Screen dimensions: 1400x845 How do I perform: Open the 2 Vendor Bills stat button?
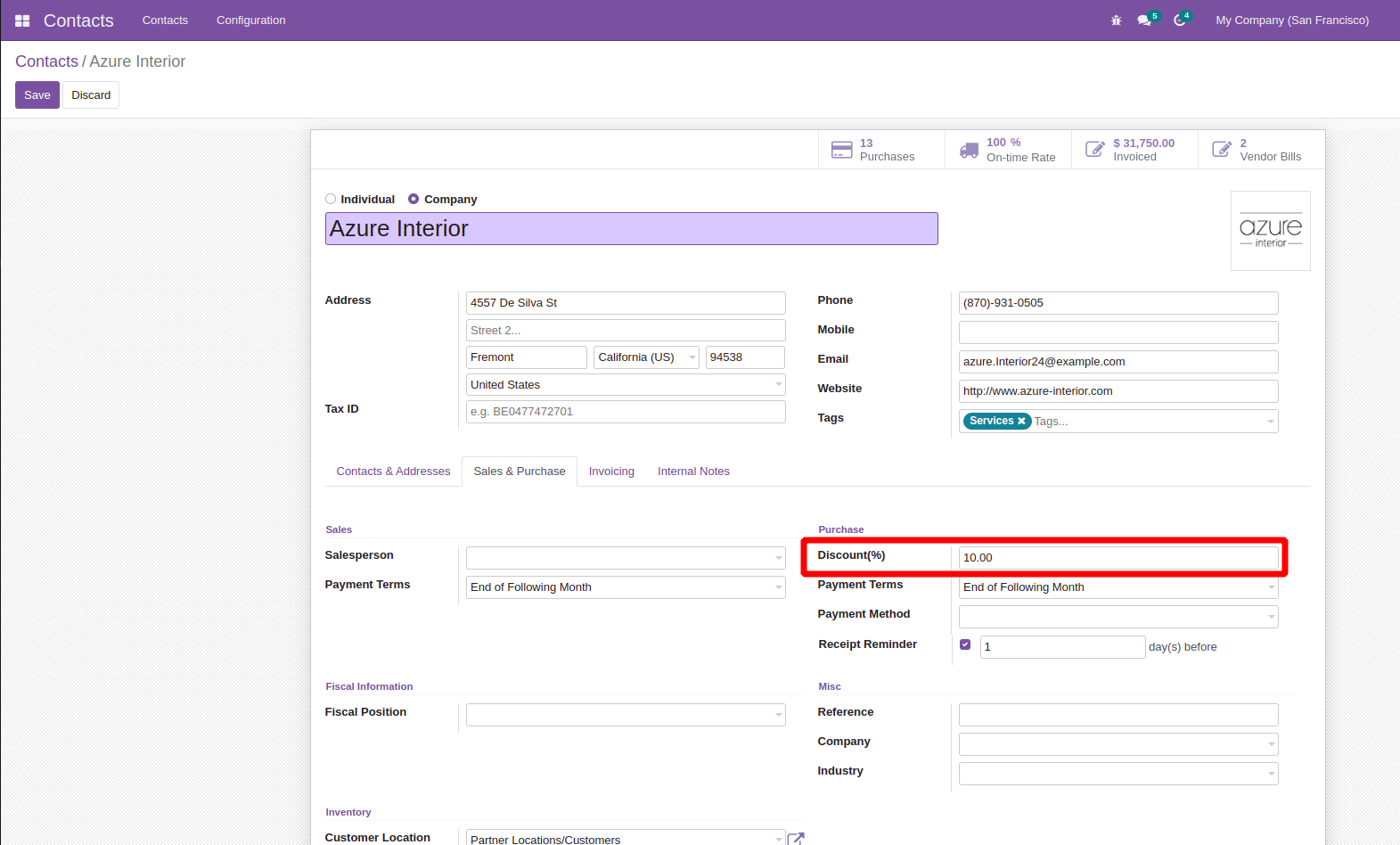[1262, 150]
